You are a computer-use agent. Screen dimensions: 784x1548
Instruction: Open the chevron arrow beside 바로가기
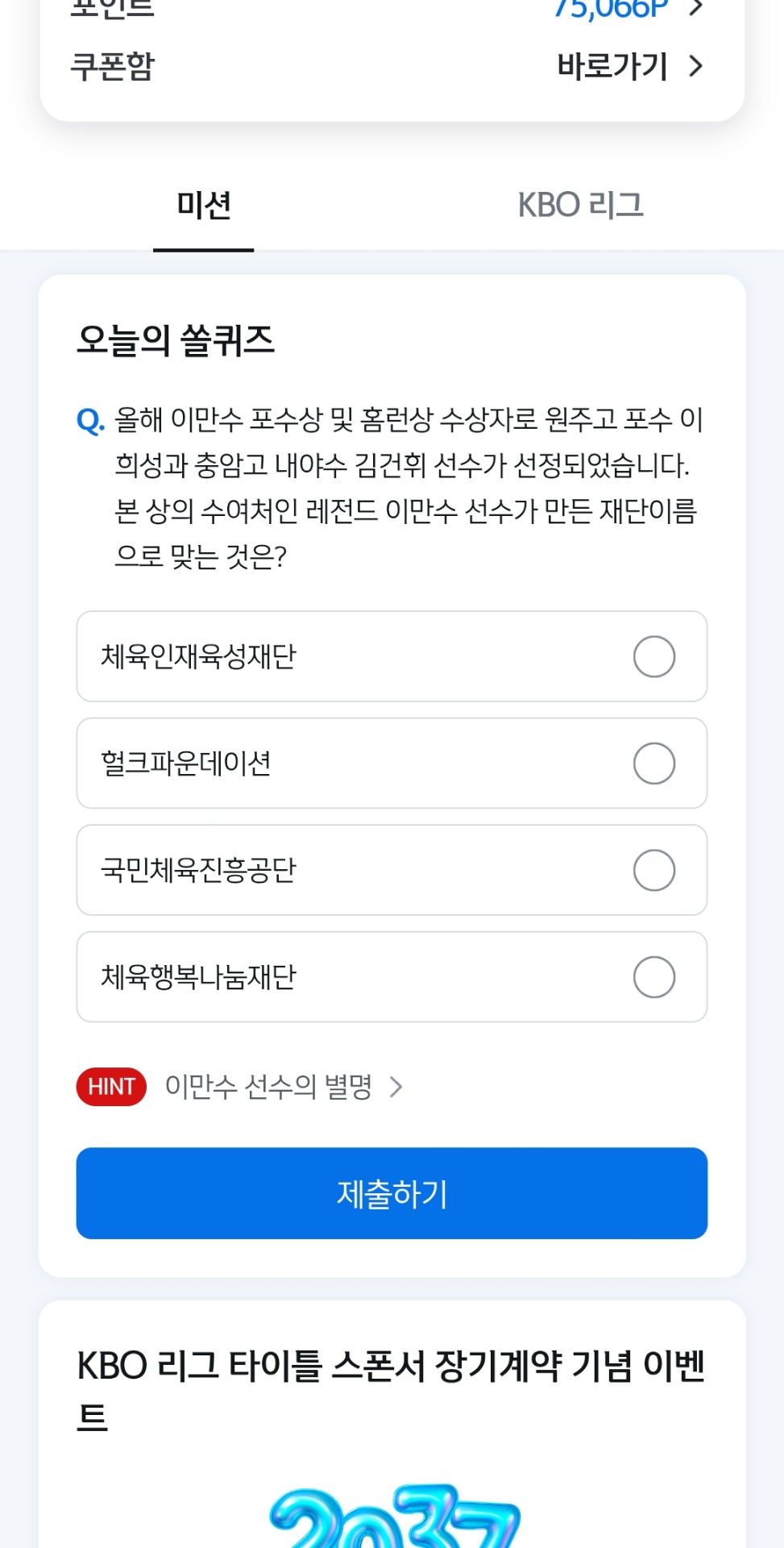coord(696,66)
